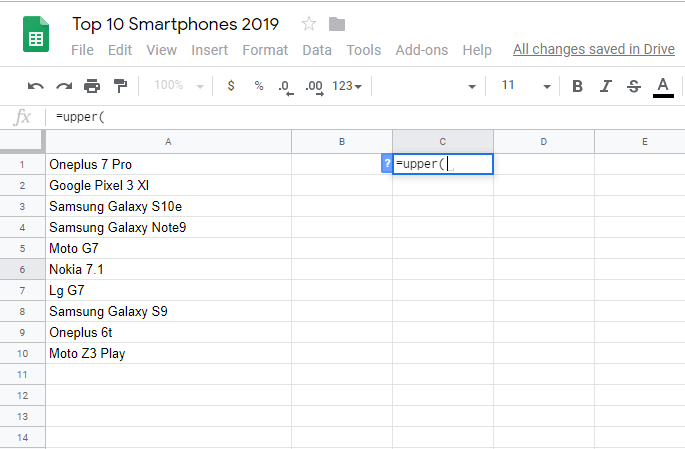Increase decimal places icon
Screen dimensions: 685x449
tap(315, 87)
